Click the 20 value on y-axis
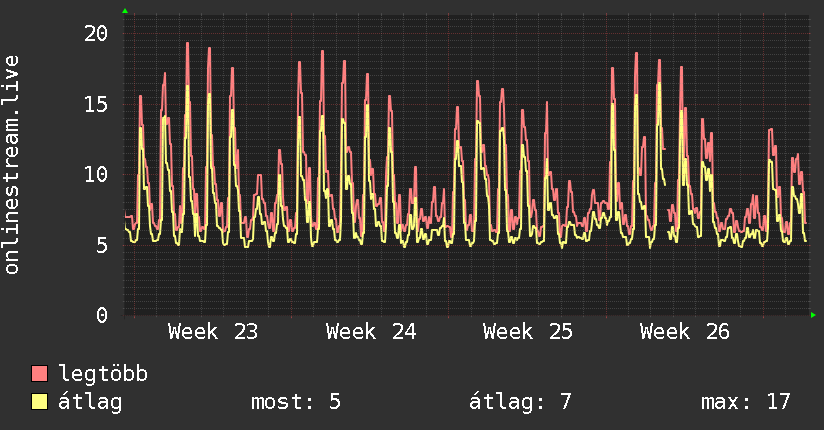Viewport: 824px width, 430px height. [x=96, y=34]
